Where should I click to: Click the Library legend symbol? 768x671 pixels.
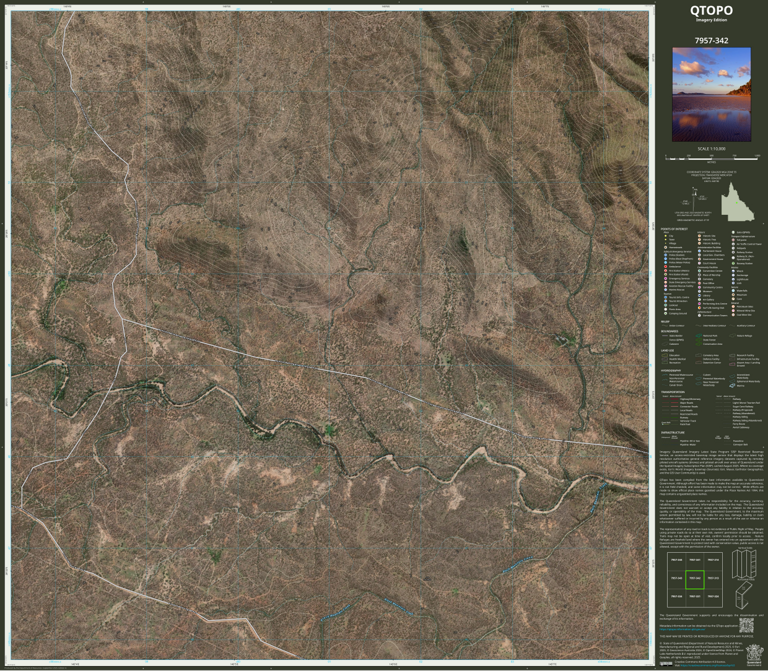point(699,295)
